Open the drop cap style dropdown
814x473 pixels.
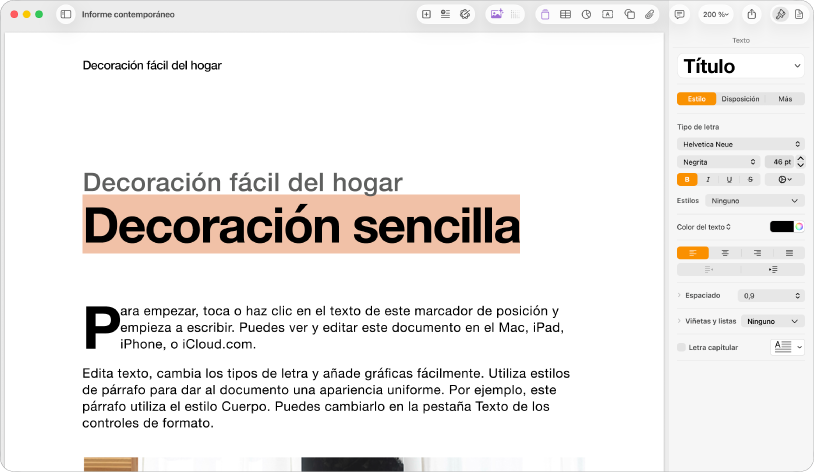coord(787,347)
